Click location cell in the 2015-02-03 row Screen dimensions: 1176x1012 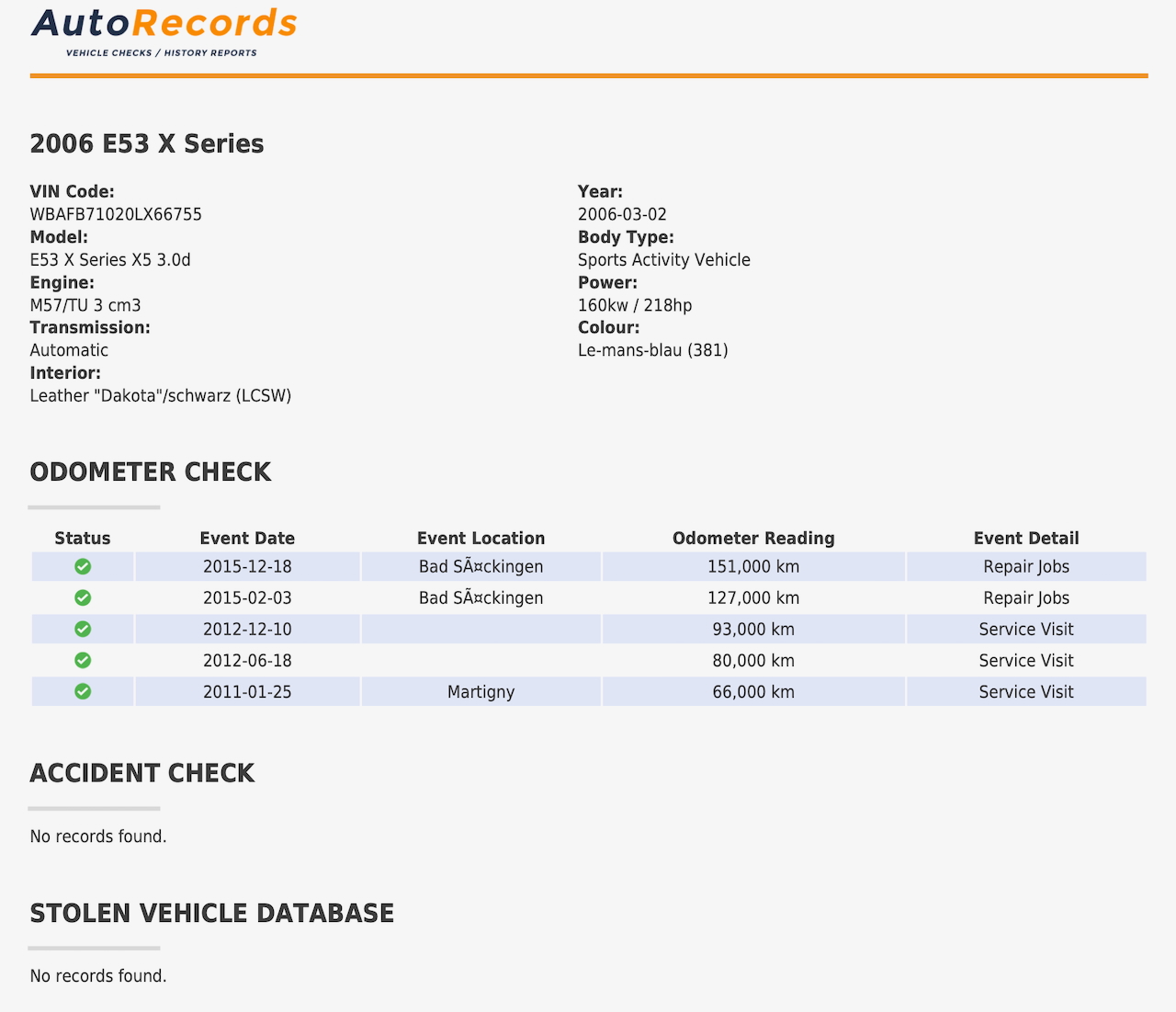[x=481, y=597]
